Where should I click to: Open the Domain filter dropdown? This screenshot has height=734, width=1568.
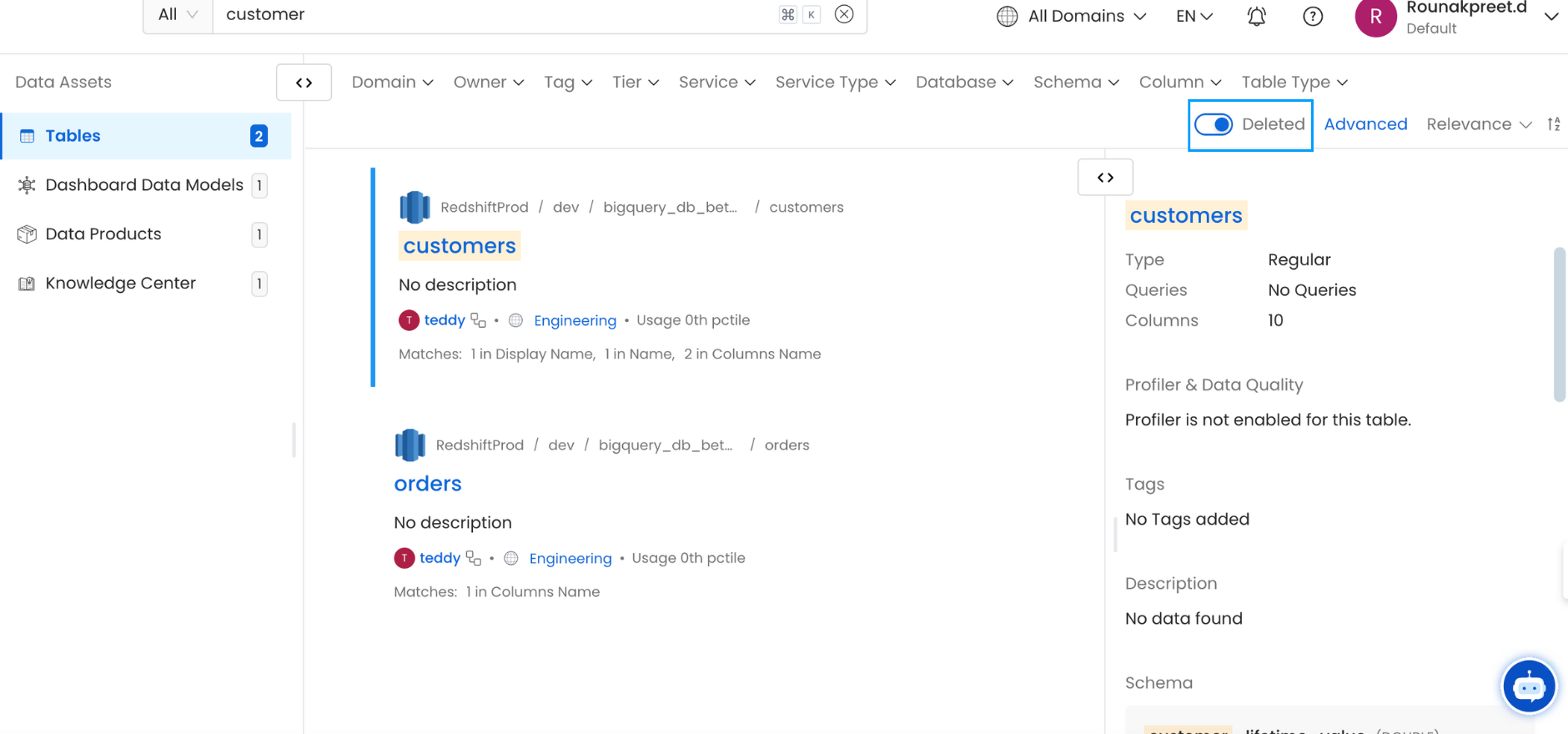(392, 83)
